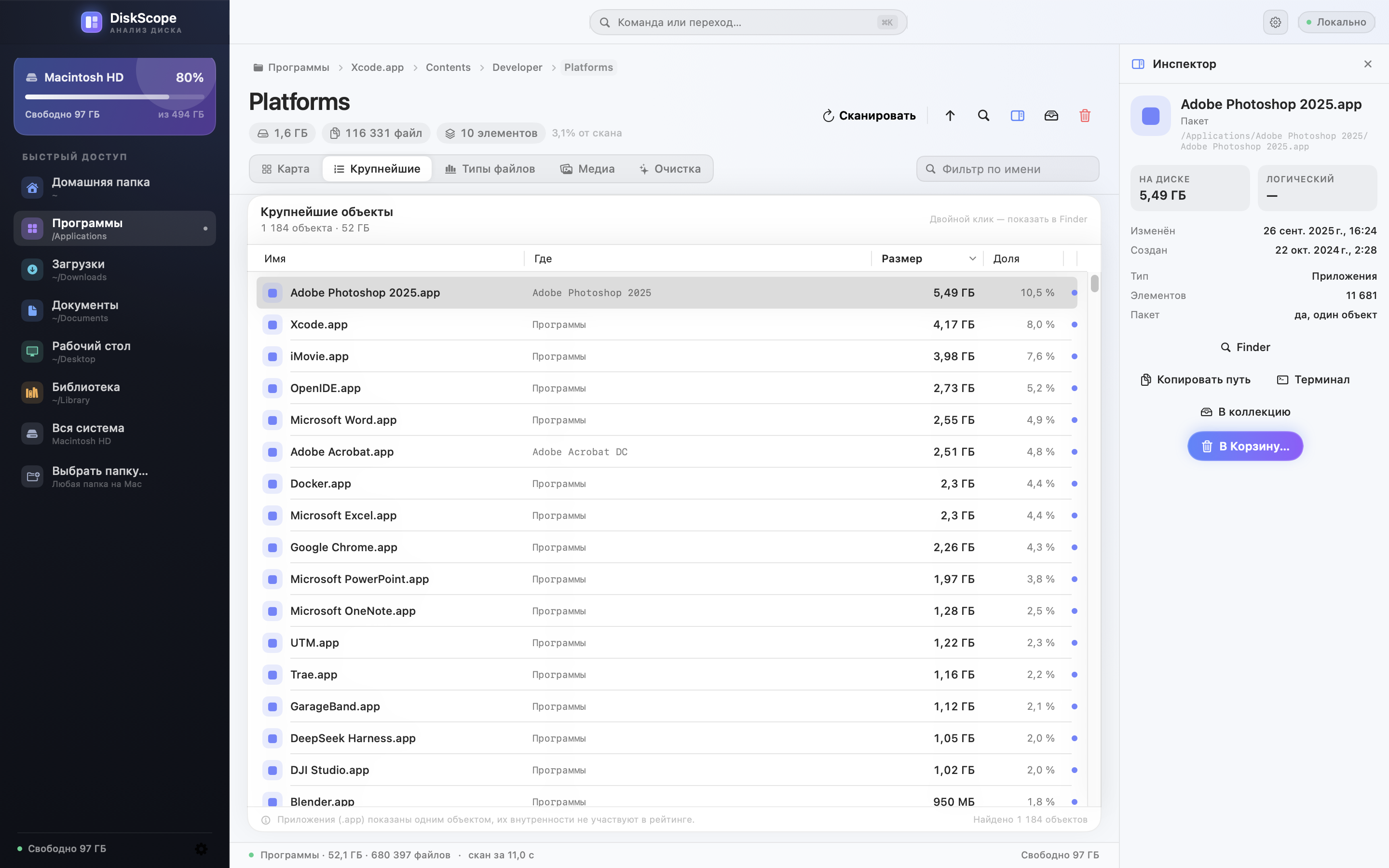Toggle the Inspector panel icon
This screenshot has width=1389, height=868.
[x=1017, y=115]
